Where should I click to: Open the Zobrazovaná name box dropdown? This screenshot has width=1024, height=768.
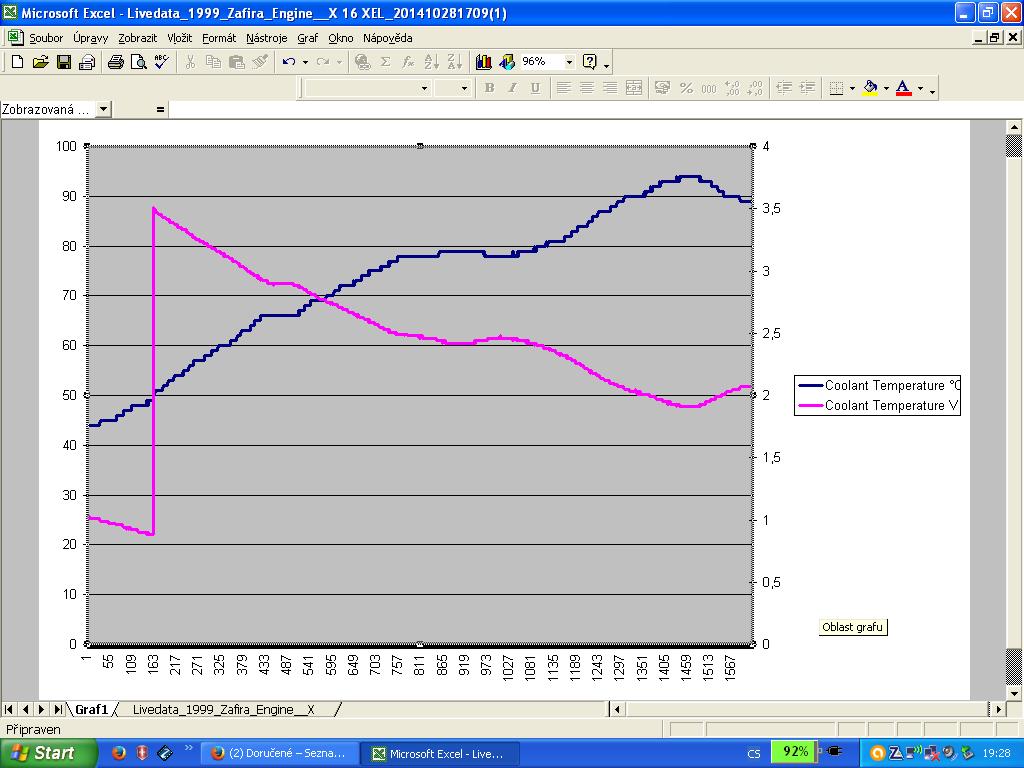tap(104, 109)
